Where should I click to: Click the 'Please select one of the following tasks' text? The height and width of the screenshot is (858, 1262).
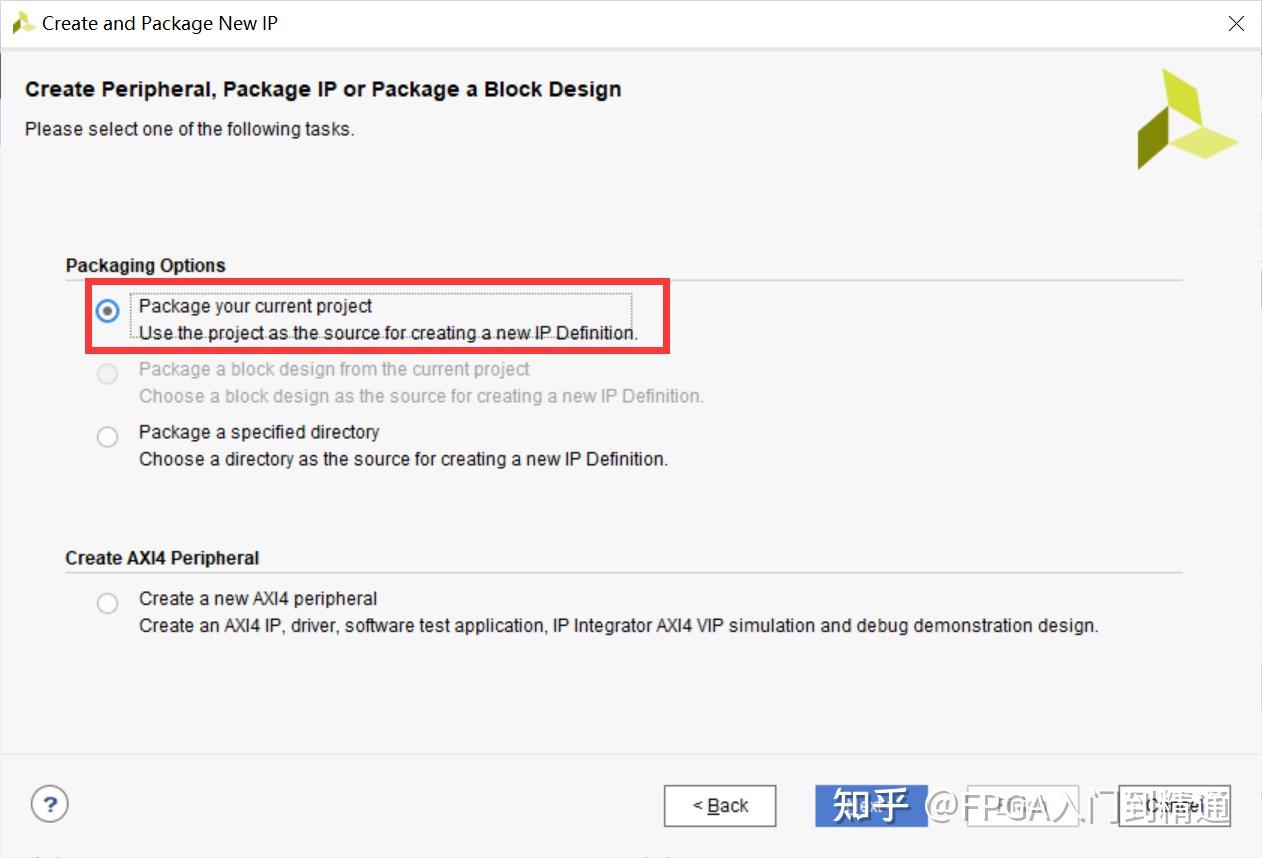(189, 129)
